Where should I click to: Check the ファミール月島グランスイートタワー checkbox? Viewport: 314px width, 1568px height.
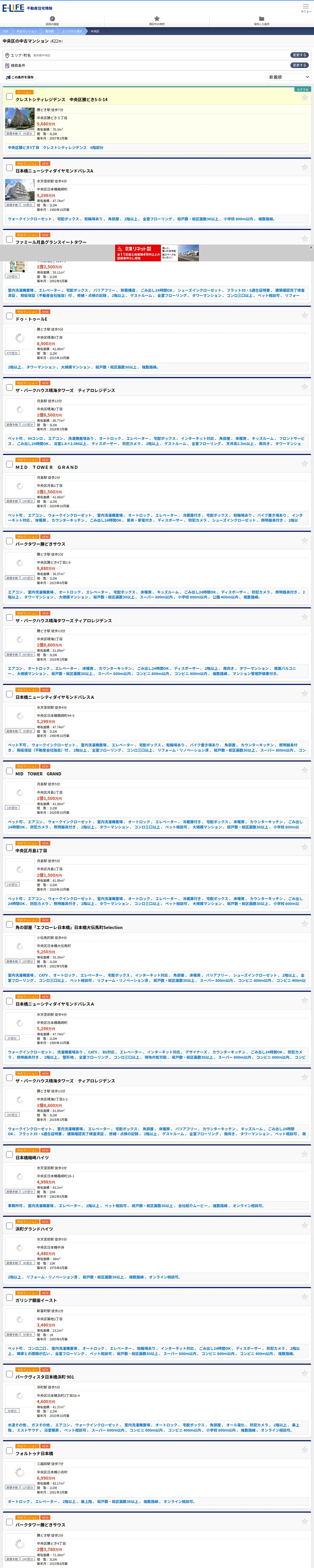(9, 239)
